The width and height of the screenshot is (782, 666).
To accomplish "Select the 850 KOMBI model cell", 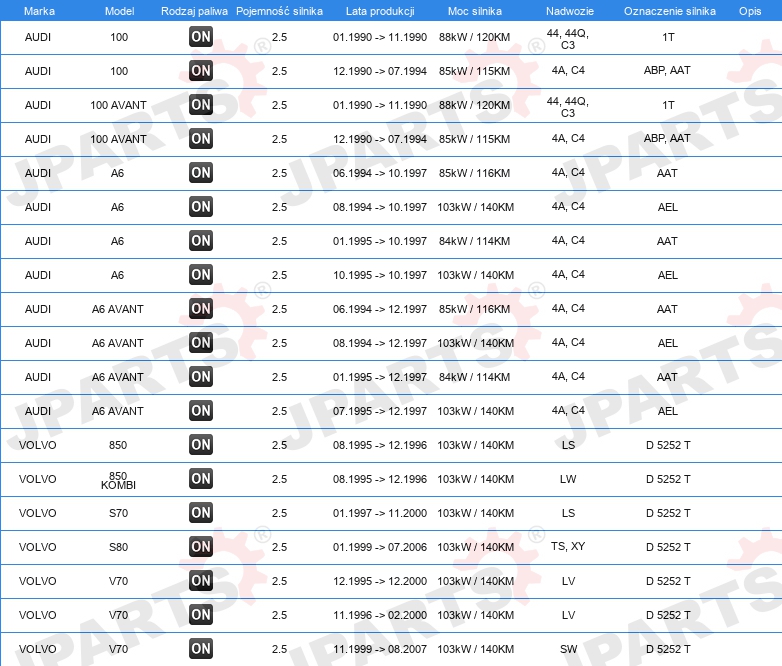I will point(118,480).
